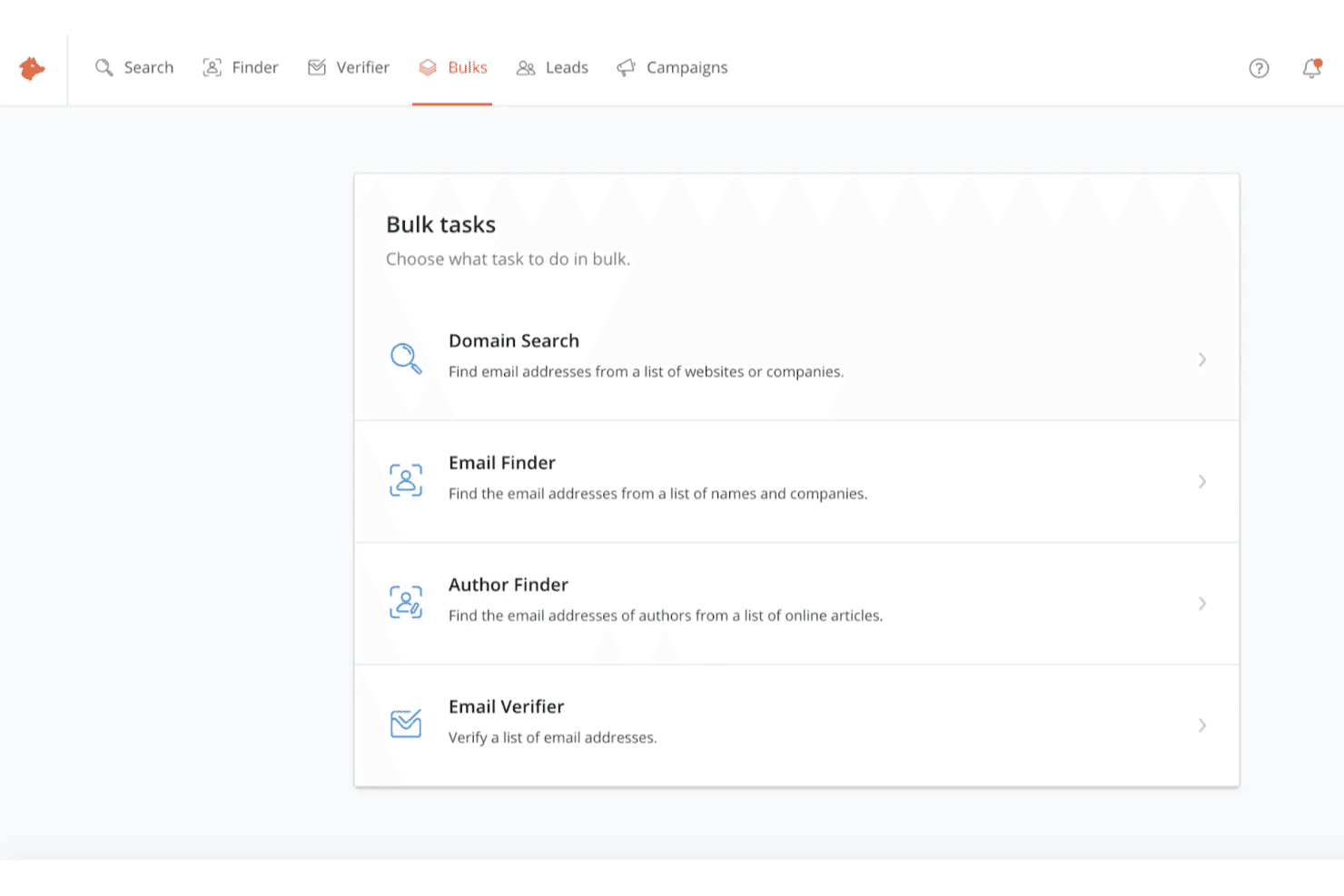The image size is (1344, 896).
Task: Open the Email Verifier title link
Action: coord(507,706)
